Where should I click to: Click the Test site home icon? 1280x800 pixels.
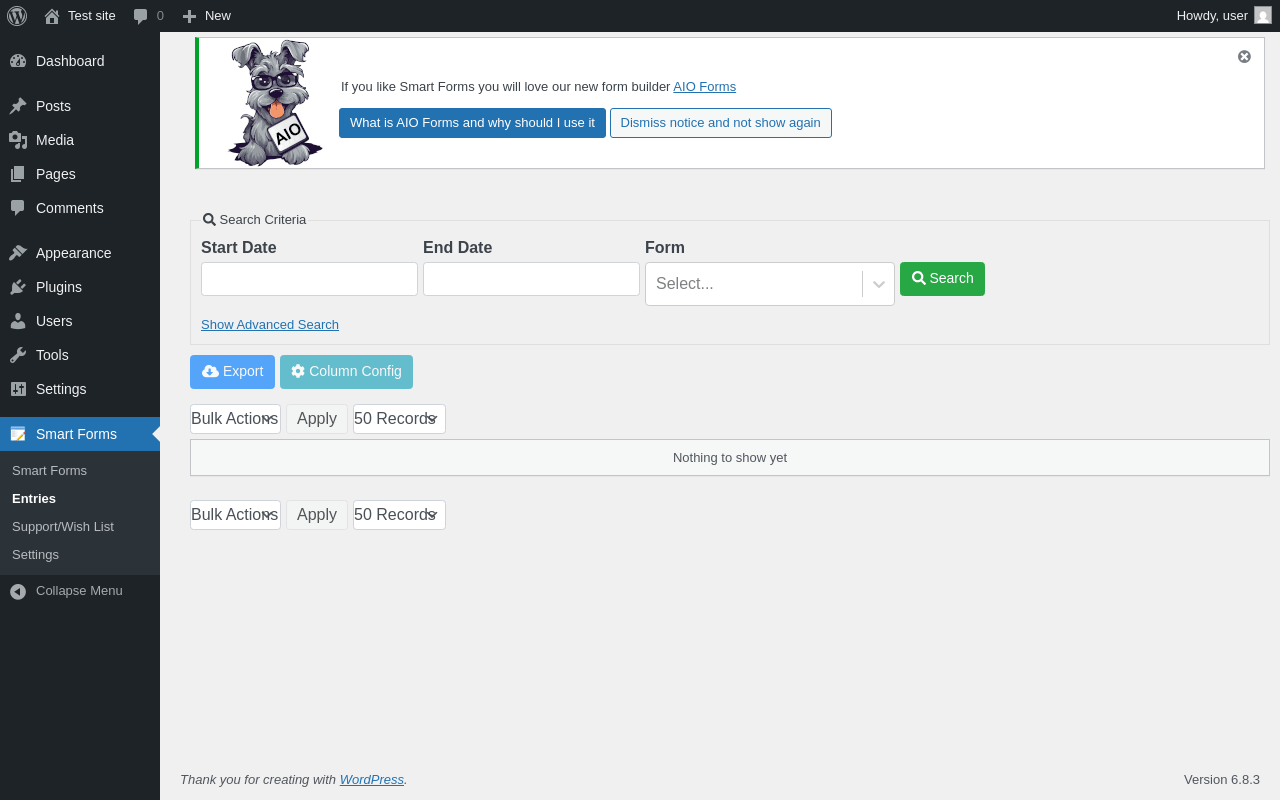point(52,16)
